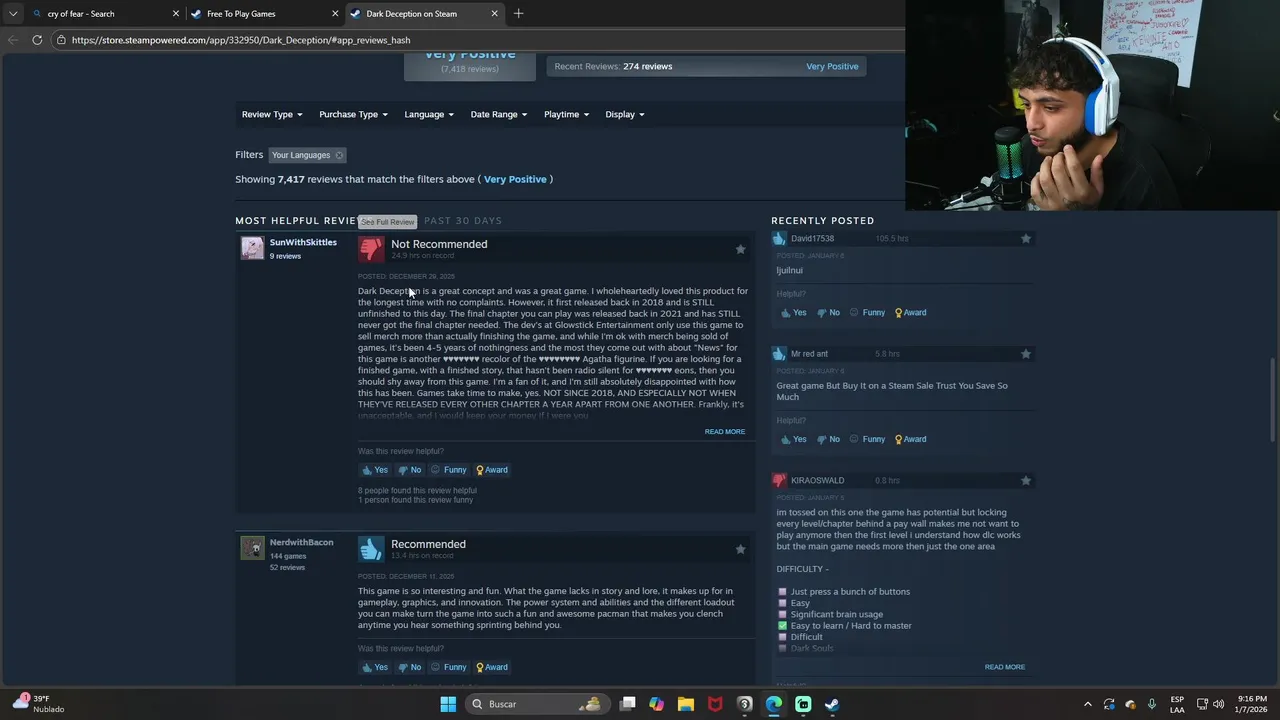Viewport: 1280px width, 720px height.
Task: Vote Yes on NerdwithBacon review
Action: [x=375, y=667]
